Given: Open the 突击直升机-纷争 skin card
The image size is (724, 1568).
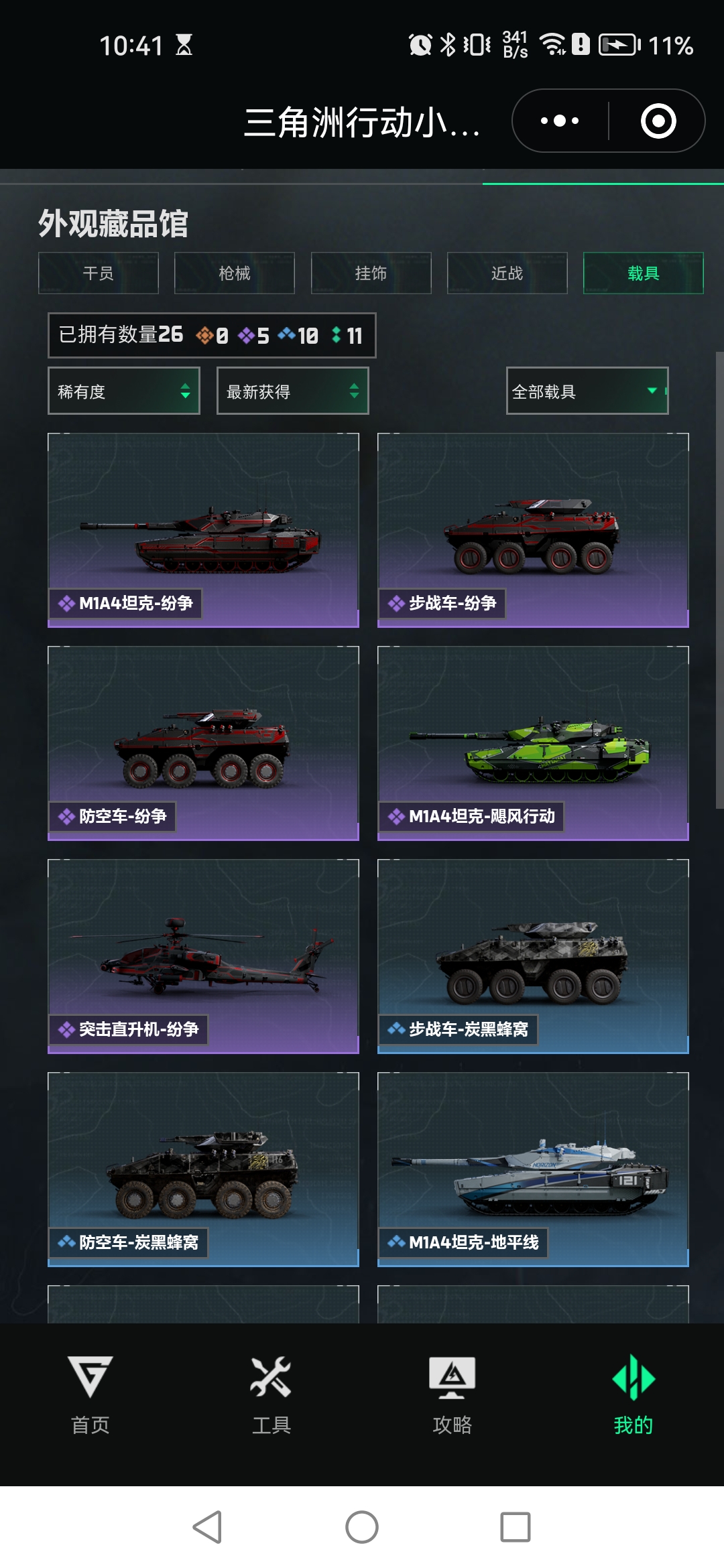Looking at the screenshot, I should pos(203,956).
